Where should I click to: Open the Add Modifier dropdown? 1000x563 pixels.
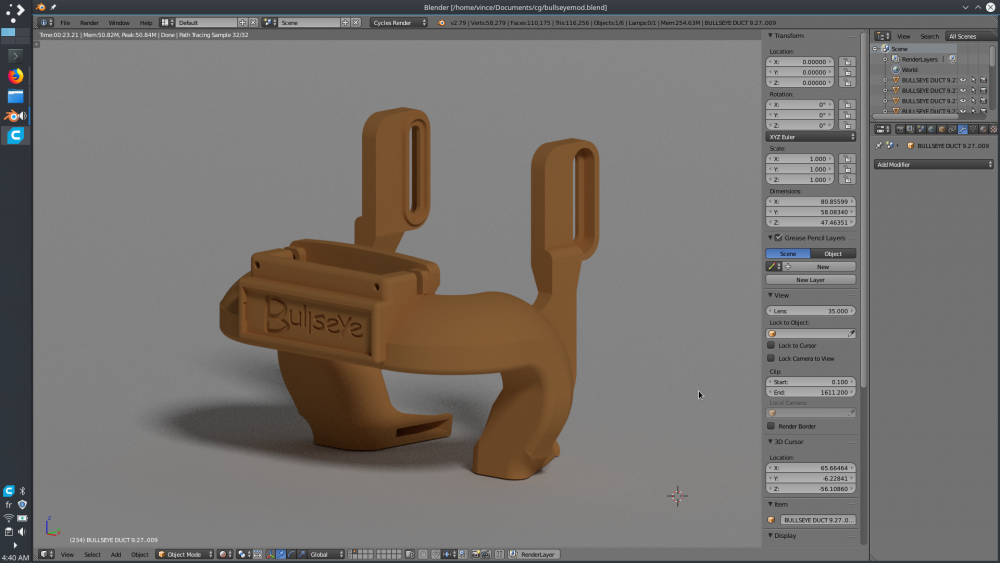[933, 164]
